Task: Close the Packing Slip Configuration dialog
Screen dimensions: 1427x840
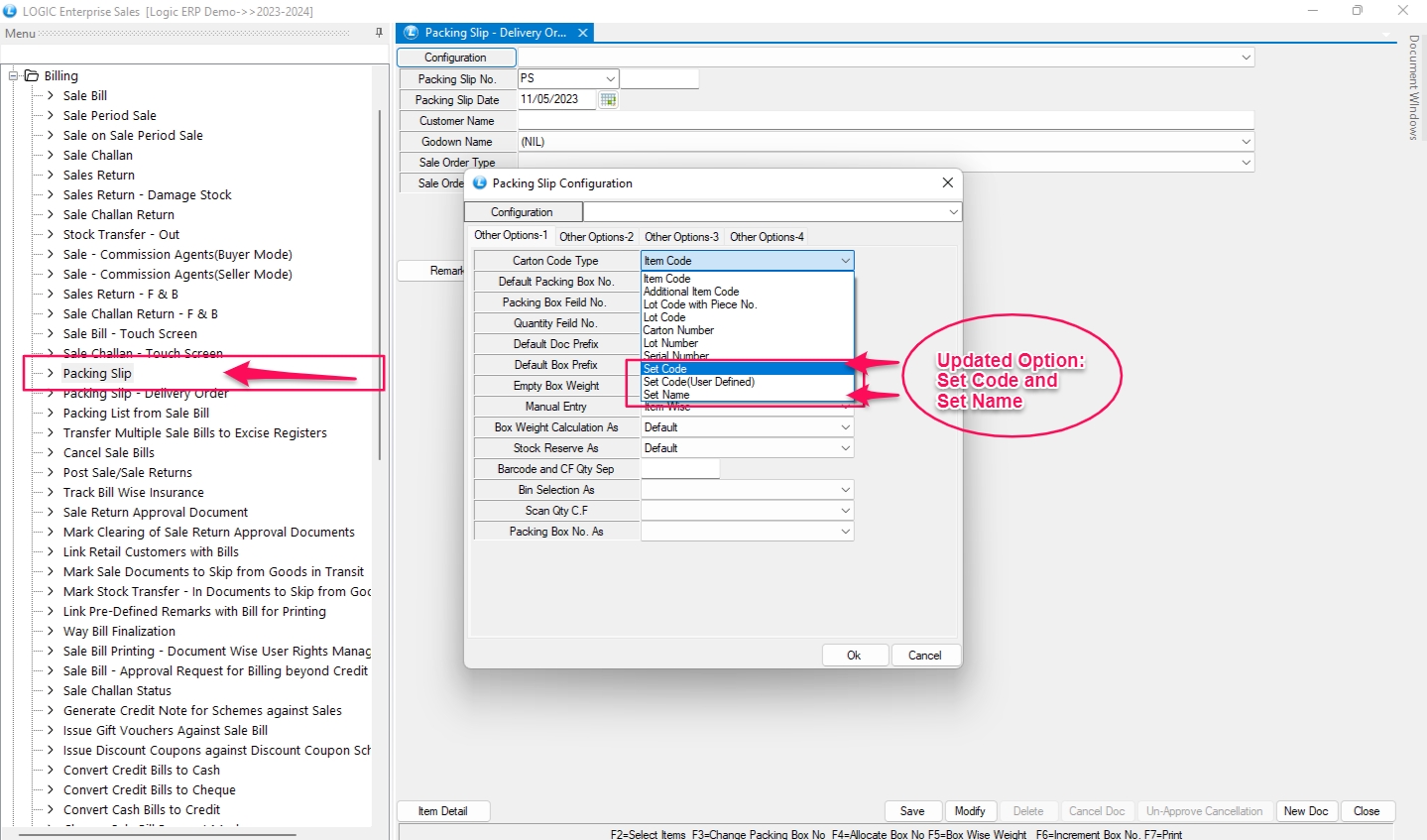Action: [947, 182]
